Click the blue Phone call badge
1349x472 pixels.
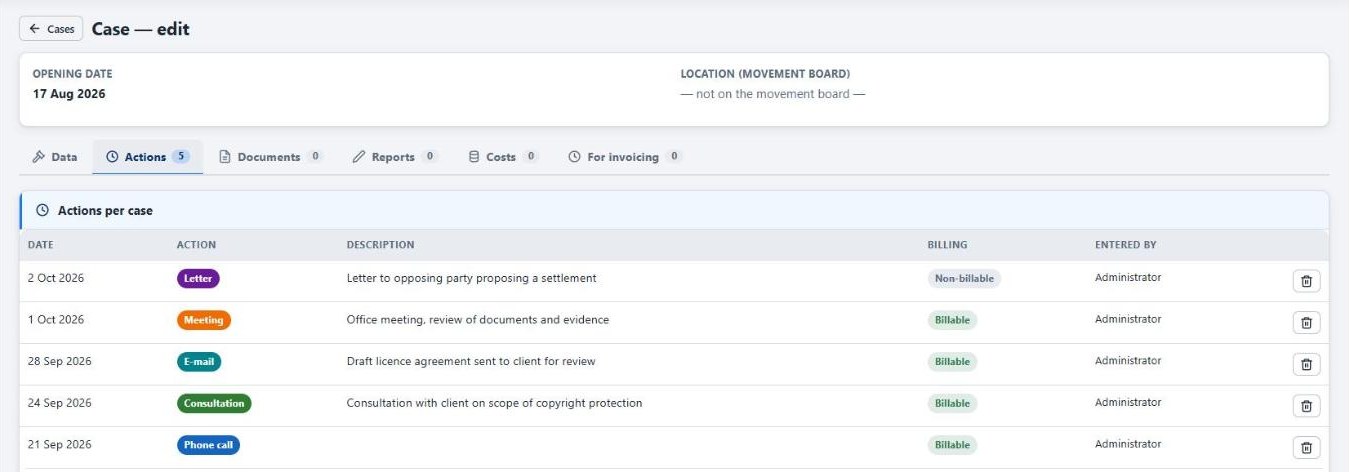[x=208, y=445]
